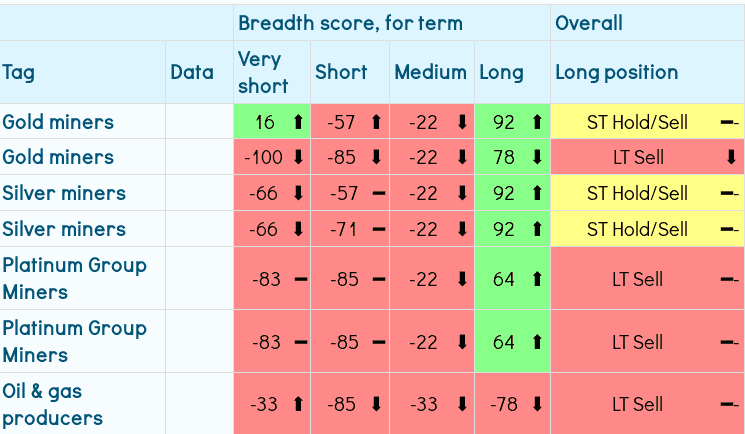Click the down arrow beside the 78 score

(x=537, y=157)
